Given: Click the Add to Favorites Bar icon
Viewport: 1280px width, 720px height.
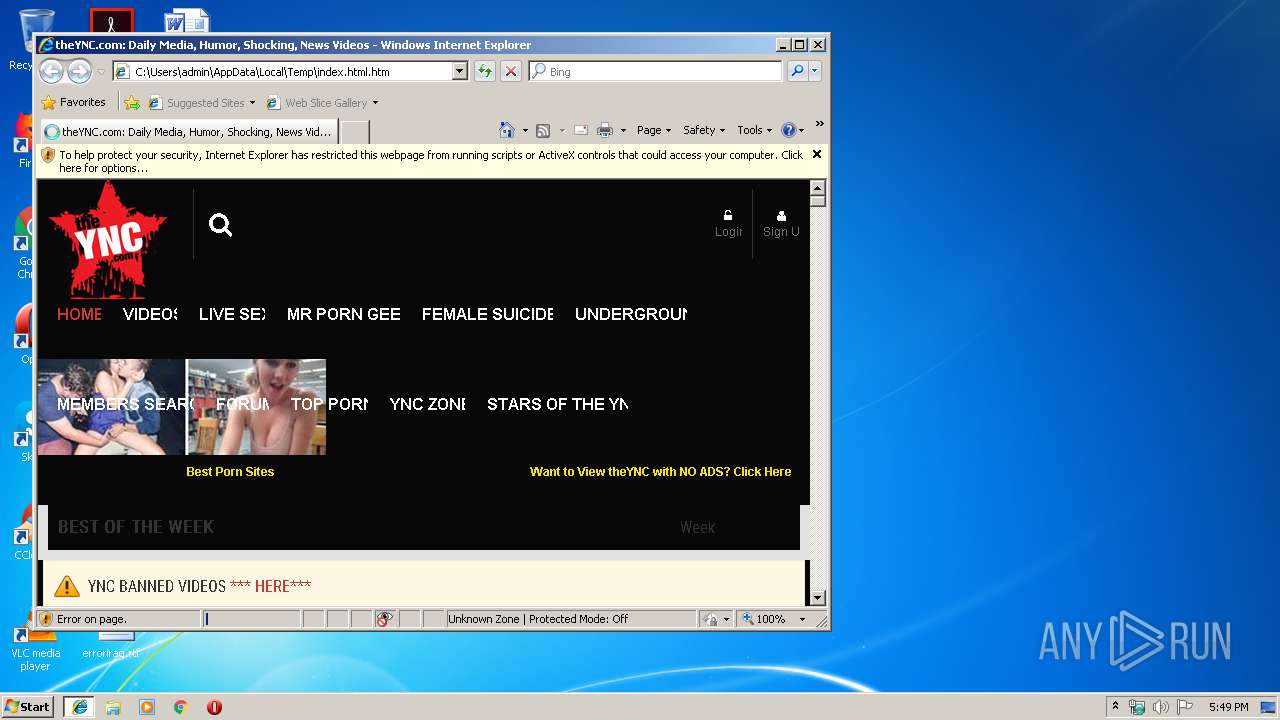Looking at the screenshot, I should 131,102.
